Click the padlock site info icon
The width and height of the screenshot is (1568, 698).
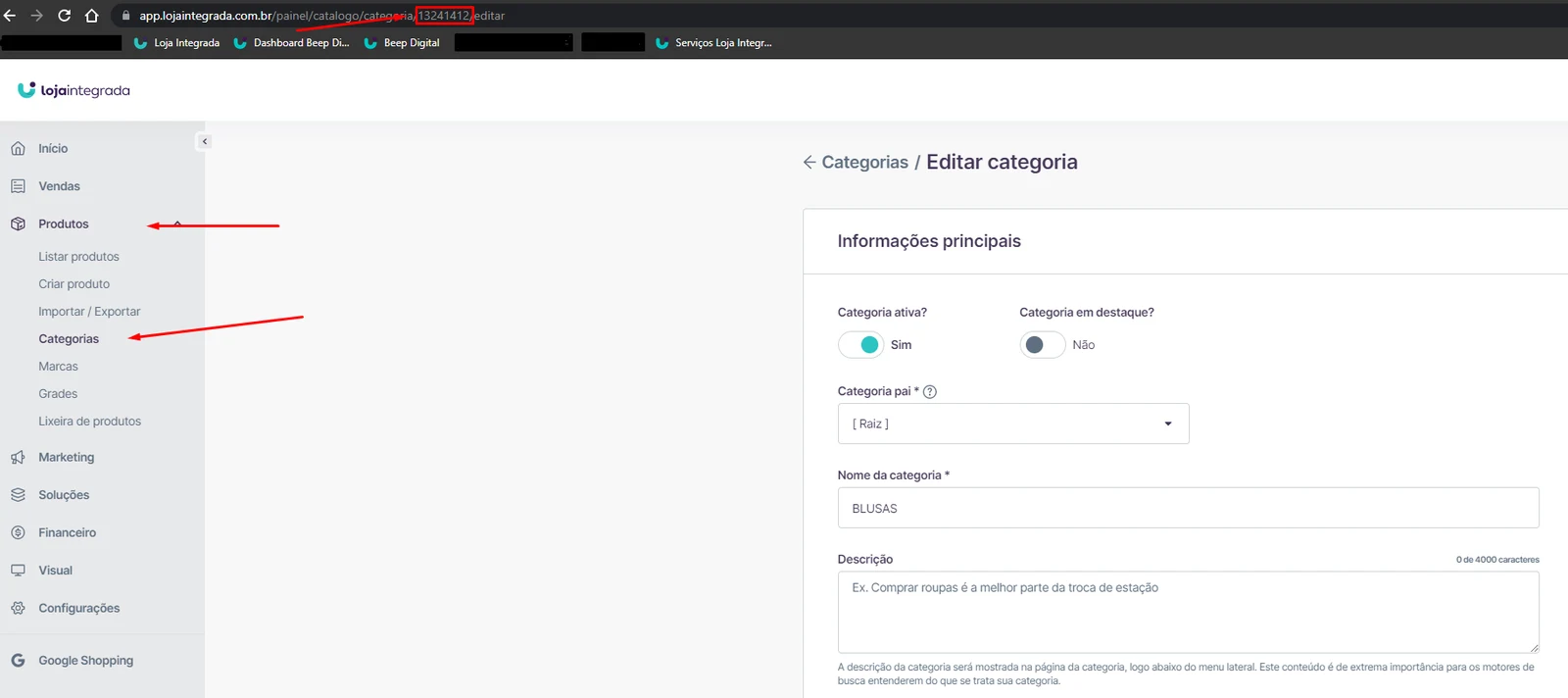click(125, 16)
